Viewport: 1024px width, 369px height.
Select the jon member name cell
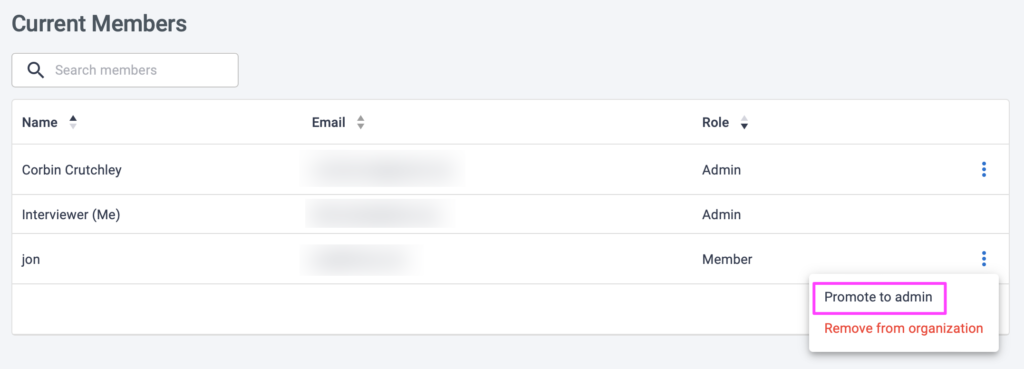31,259
